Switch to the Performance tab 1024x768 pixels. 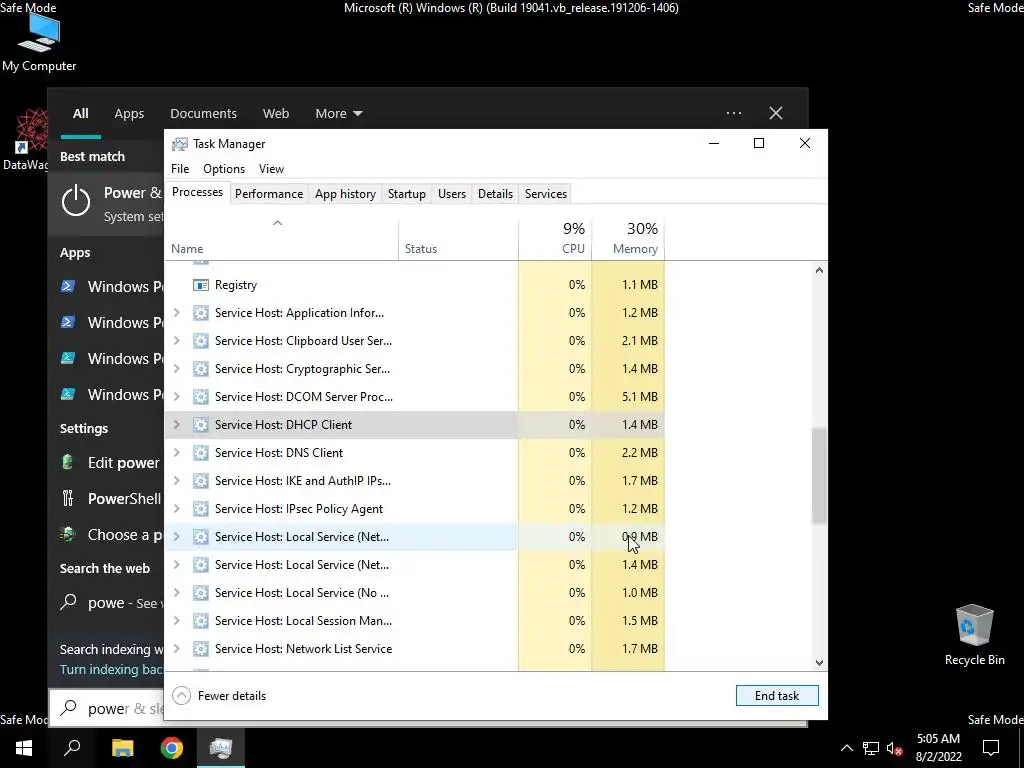tap(269, 194)
